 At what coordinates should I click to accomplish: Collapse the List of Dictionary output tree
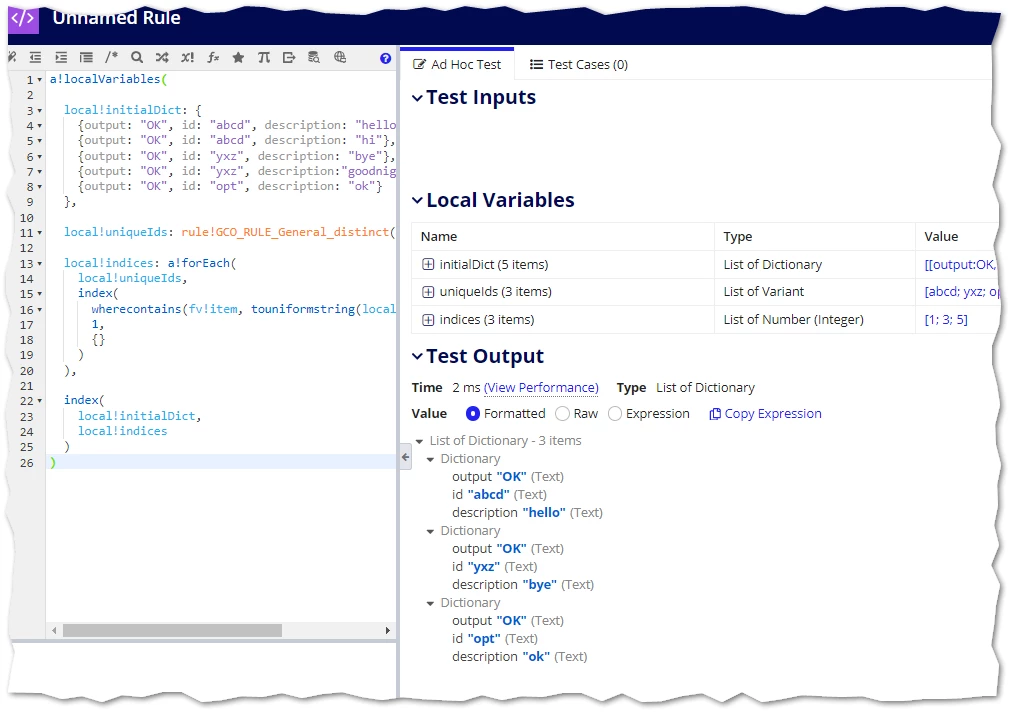(420, 441)
